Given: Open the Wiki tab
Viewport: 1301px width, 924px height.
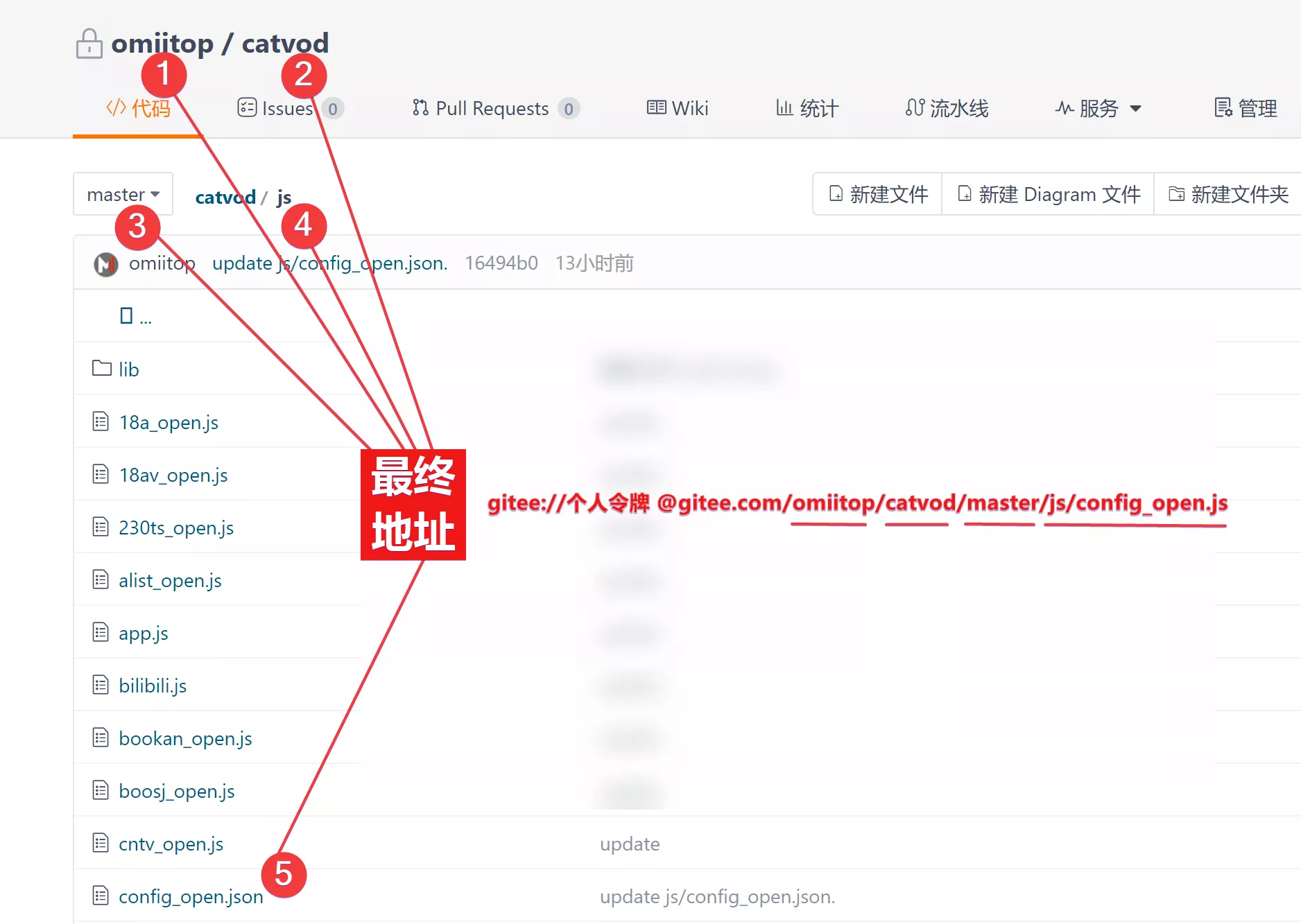Looking at the screenshot, I should pos(678,108).
